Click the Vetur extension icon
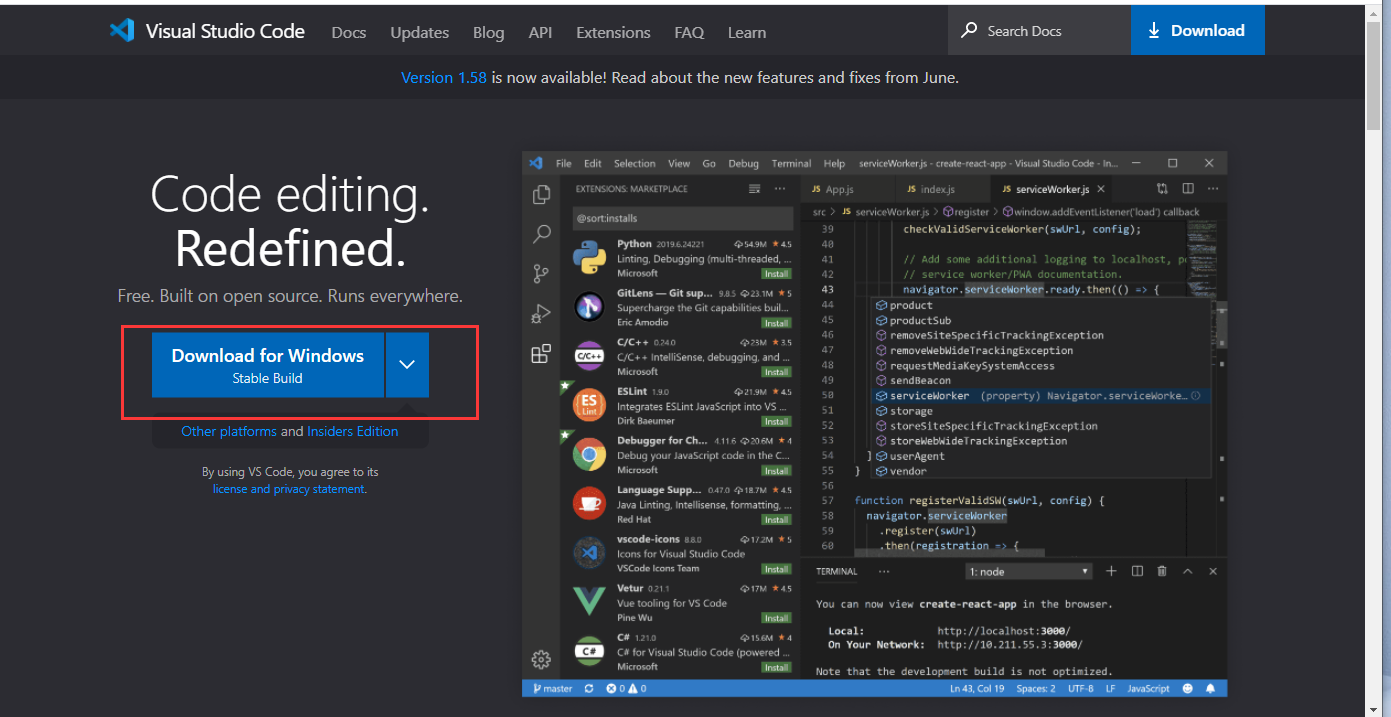The height and width of the screenshot is (717, 1391). pyautogui.click(x=589, y=601)
